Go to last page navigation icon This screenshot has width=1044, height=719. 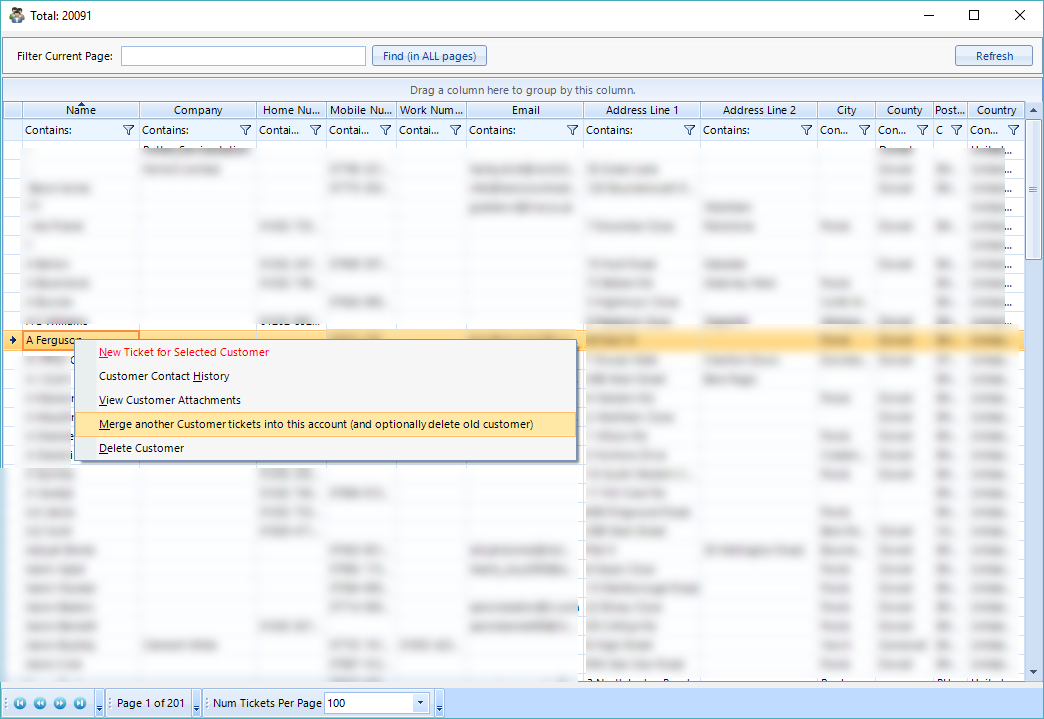[80, 703]
